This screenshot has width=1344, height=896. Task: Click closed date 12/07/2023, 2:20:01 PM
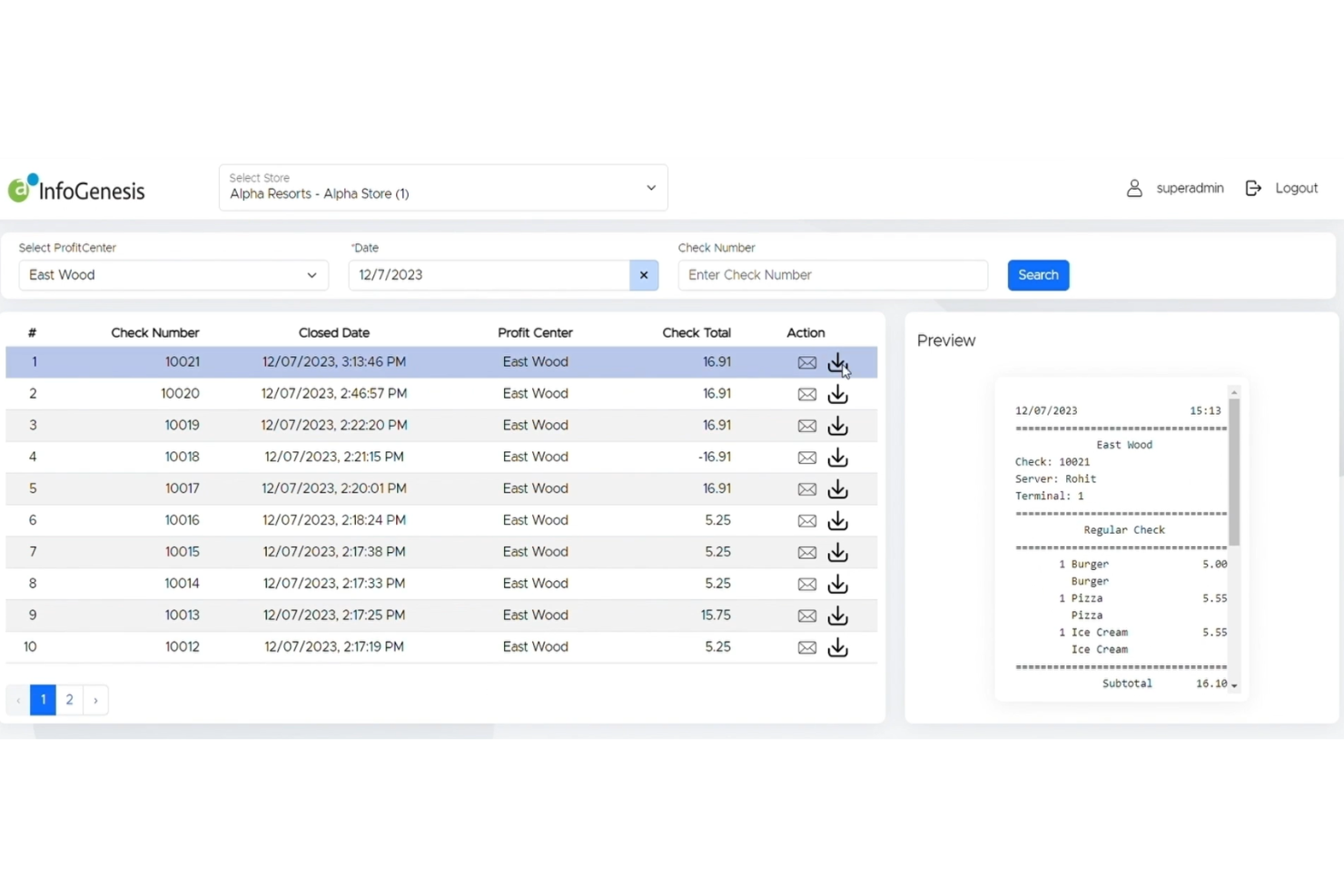point(334,488)
